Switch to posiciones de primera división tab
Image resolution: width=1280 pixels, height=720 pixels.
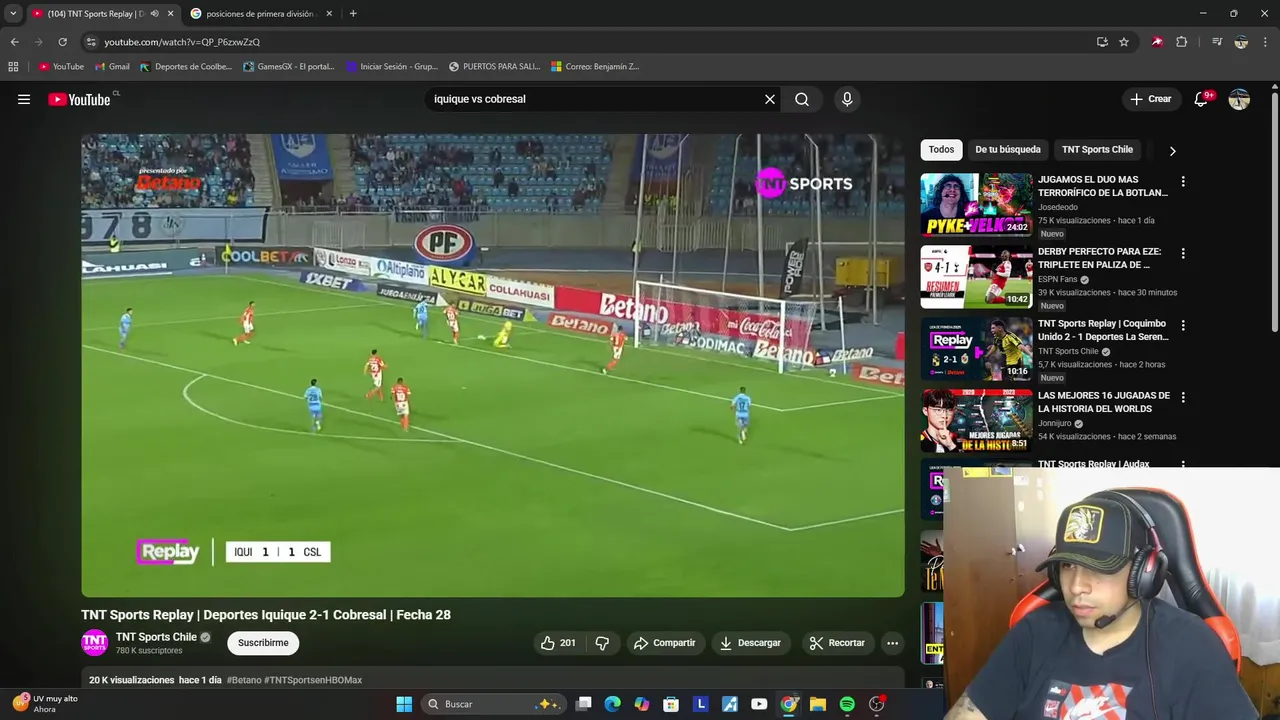pyautogui.click(x=260, y=14)
